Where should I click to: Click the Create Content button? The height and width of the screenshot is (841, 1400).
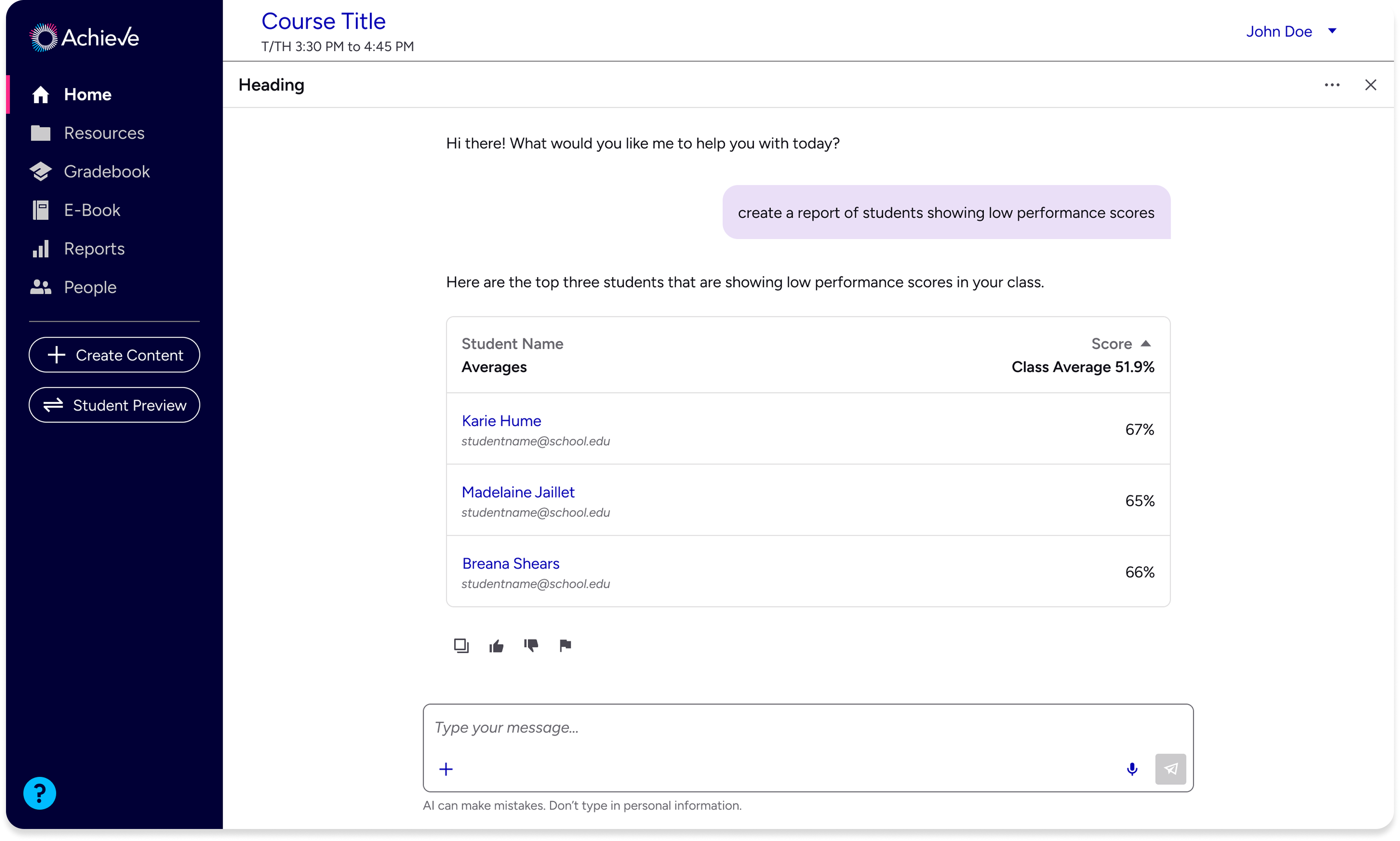point(114,355)
